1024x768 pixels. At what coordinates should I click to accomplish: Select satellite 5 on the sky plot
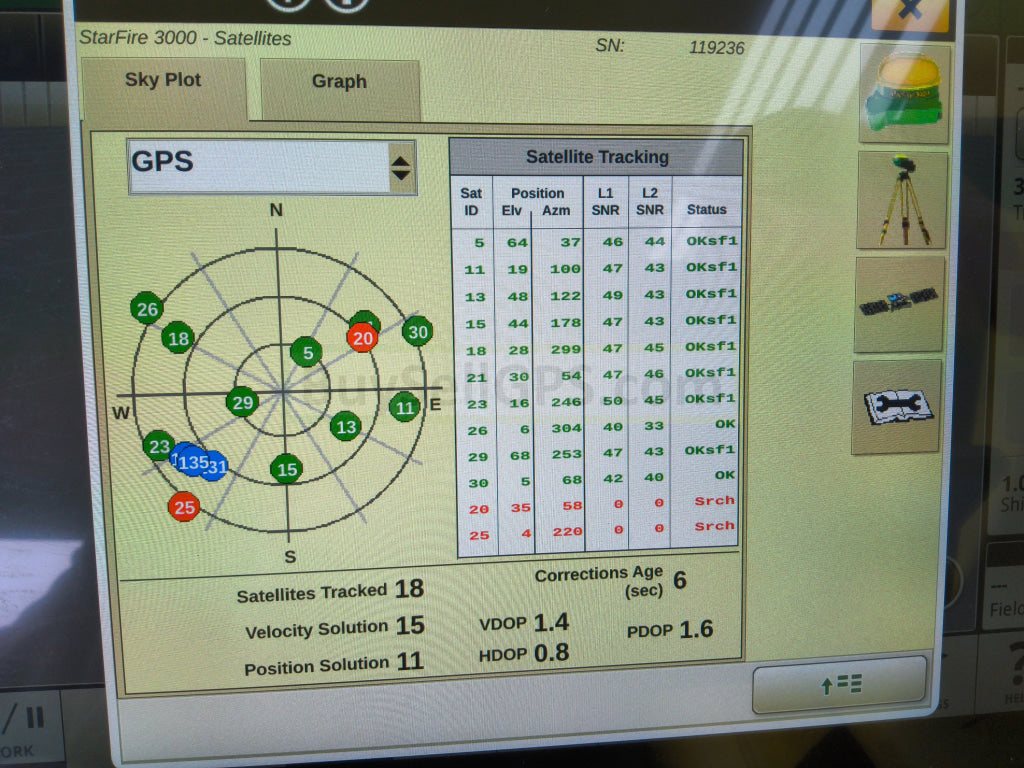click(306, 353)
